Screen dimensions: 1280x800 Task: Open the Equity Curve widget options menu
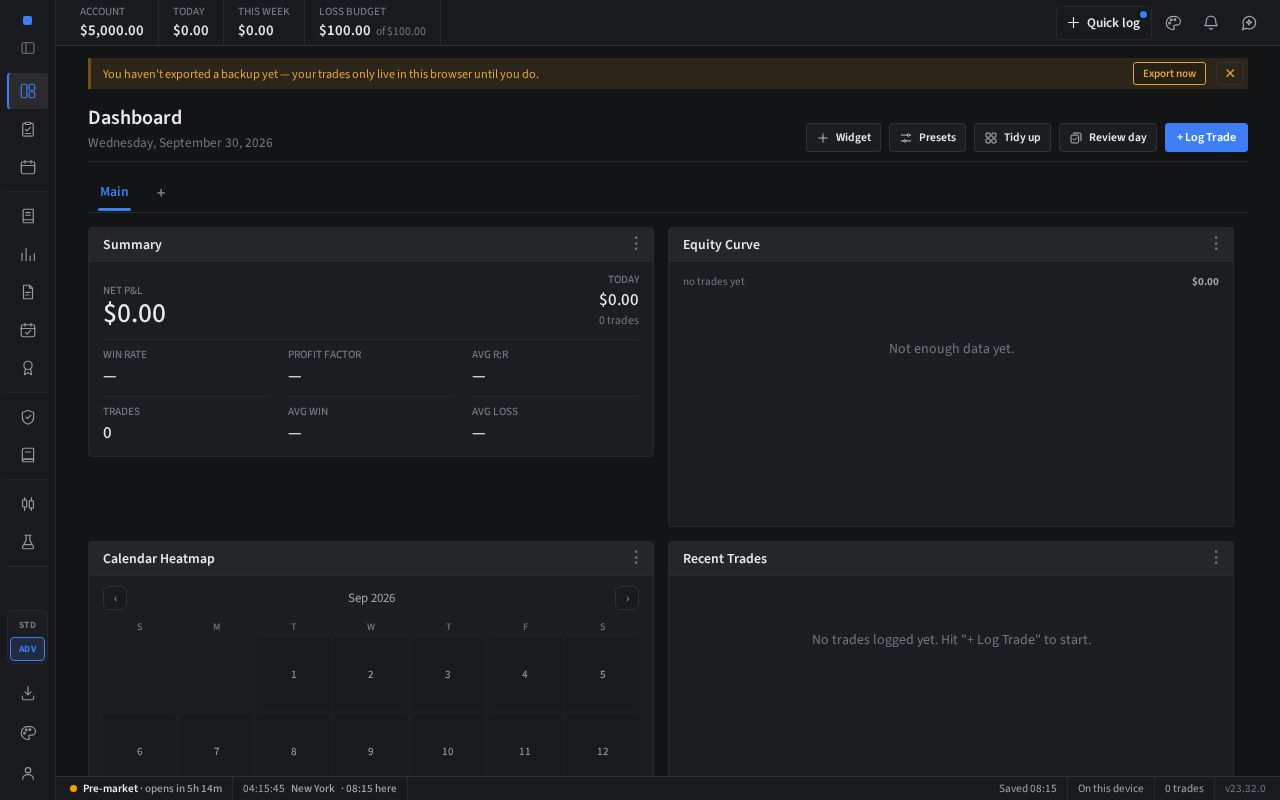tap(1216, 244)
